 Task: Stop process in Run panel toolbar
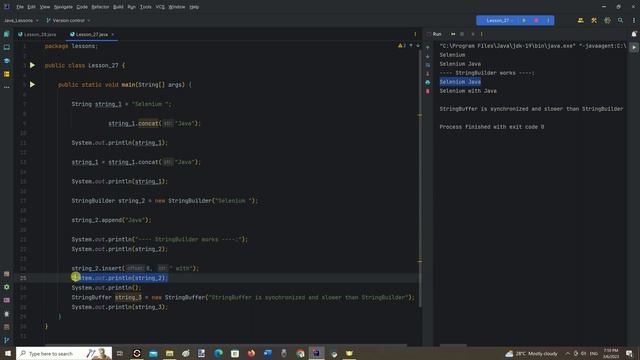coord(462,34)
